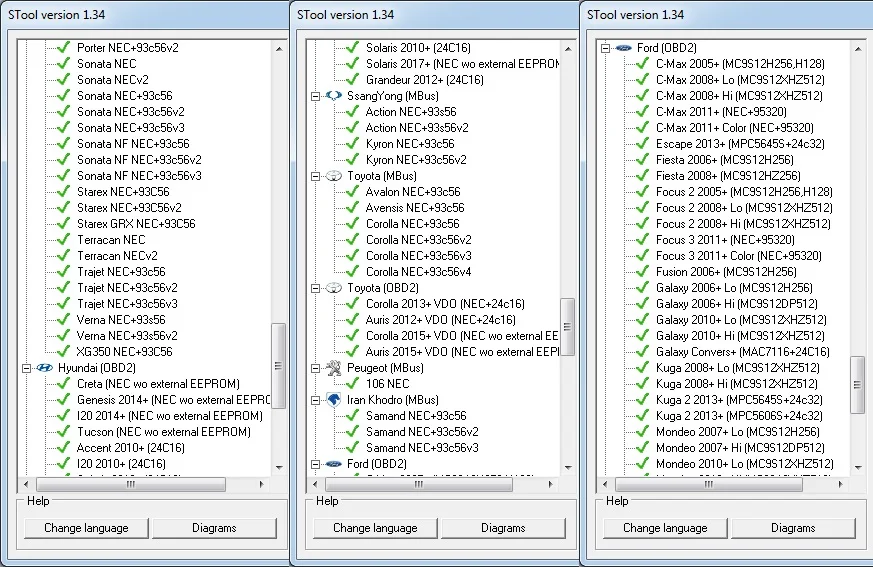Click green checkmark beside Sonata NEC

coord(63,63)
